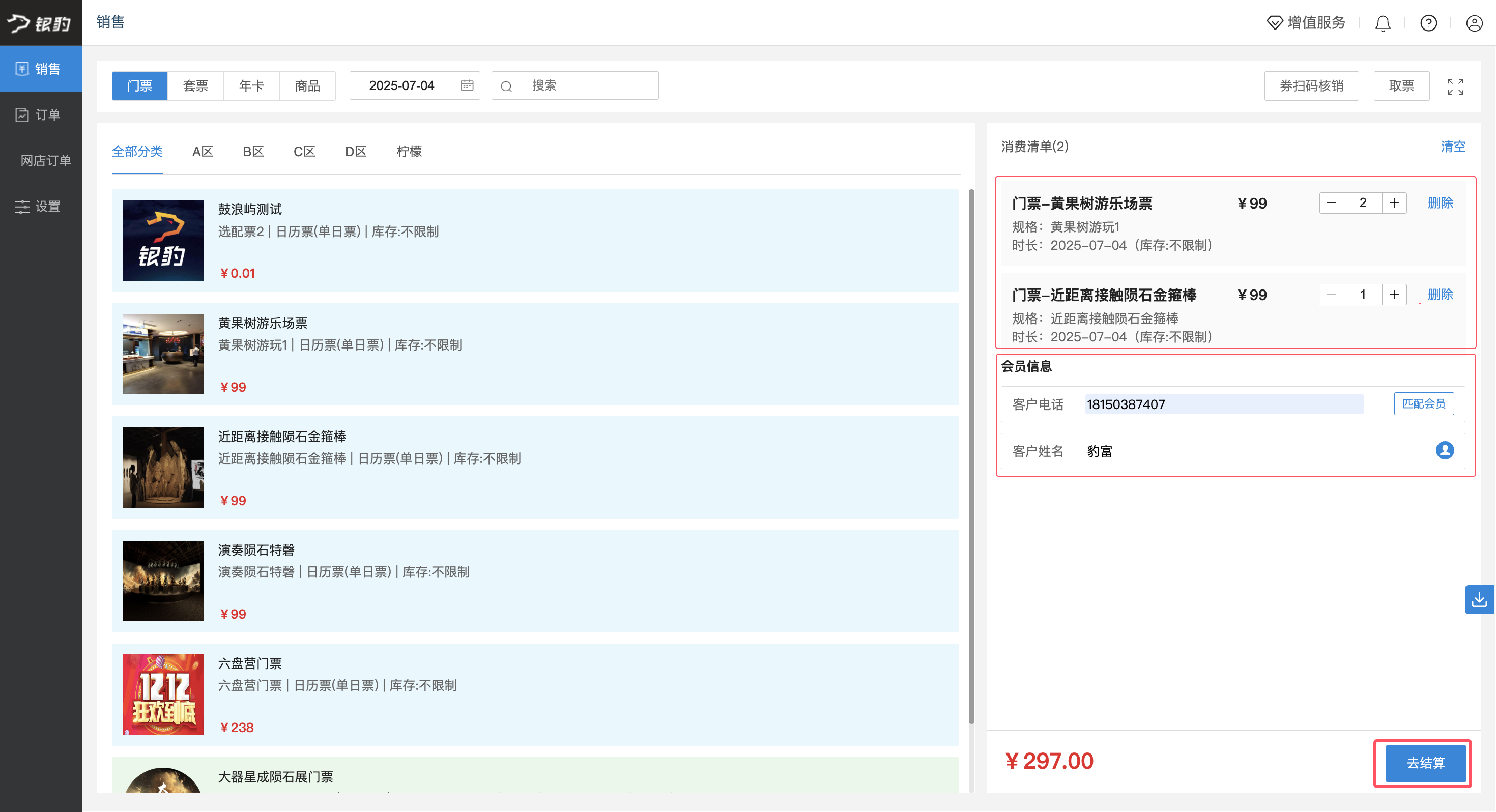Click quantity field showing 1
Screen dimensions: 1496x812
tap(1363, 295)
